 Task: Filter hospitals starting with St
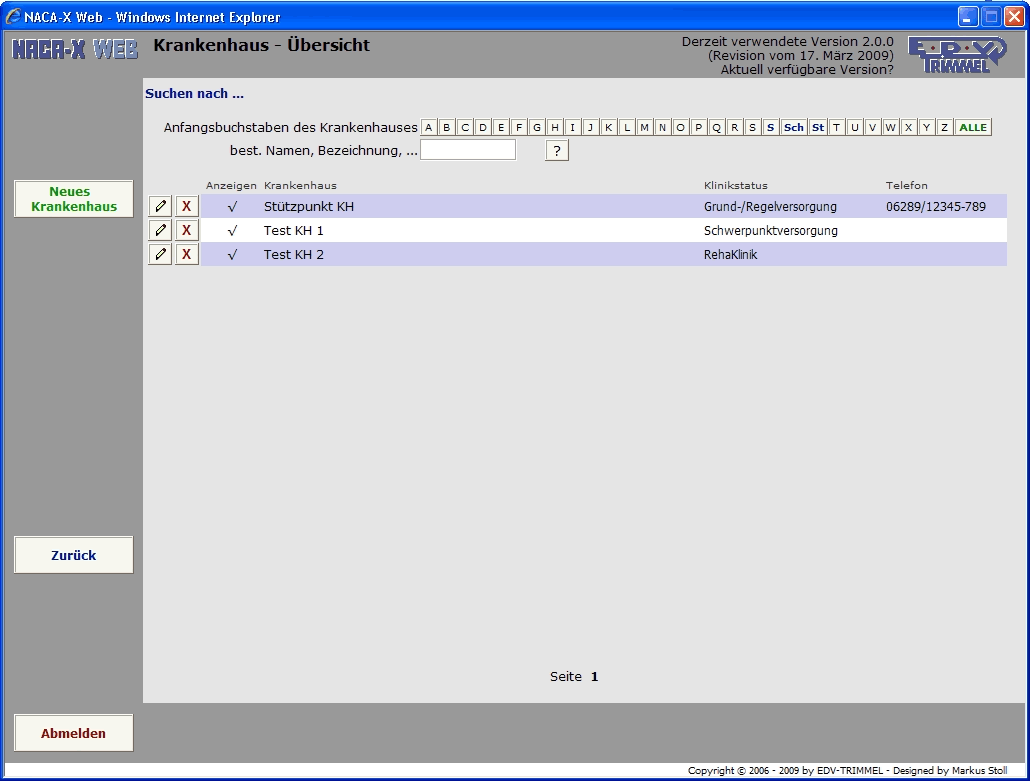click(x=818, y=127)
